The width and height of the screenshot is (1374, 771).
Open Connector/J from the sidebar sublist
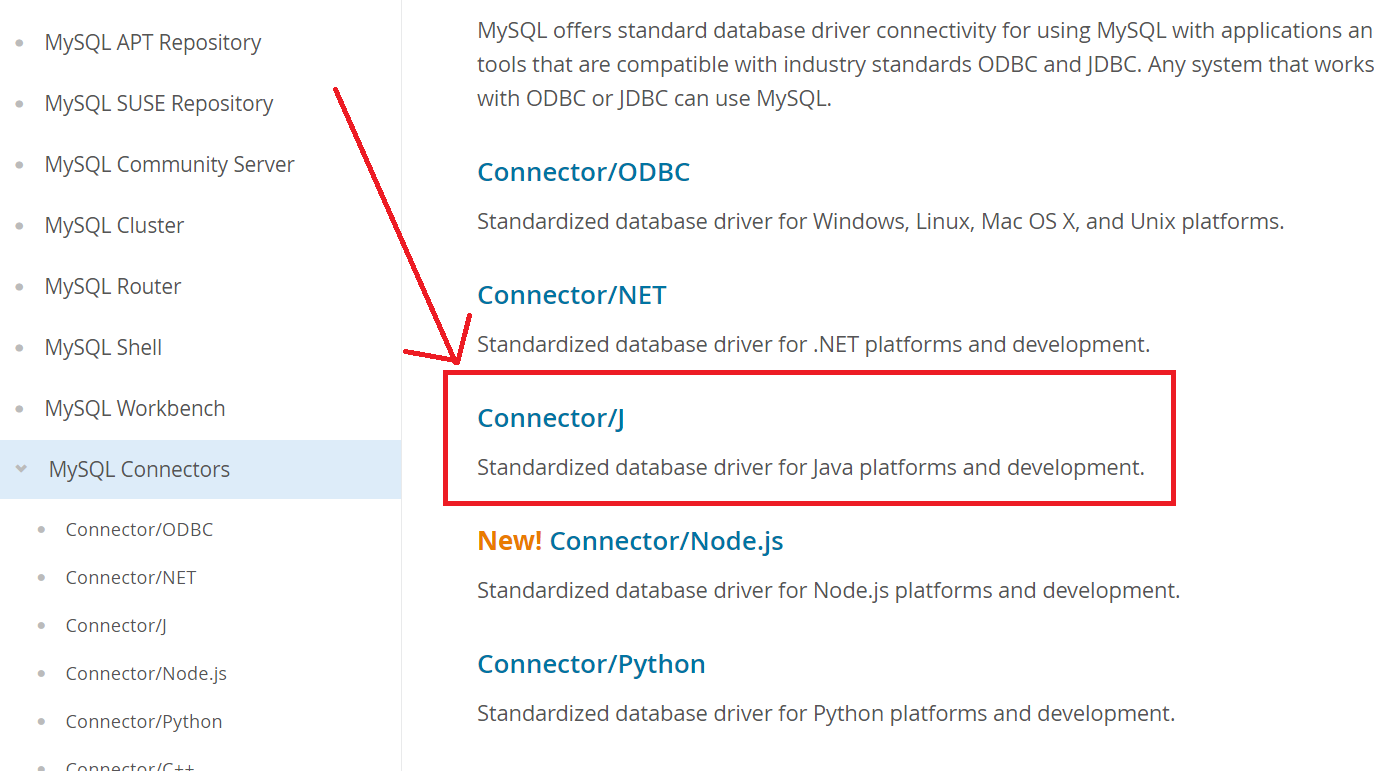pos(116,625)
